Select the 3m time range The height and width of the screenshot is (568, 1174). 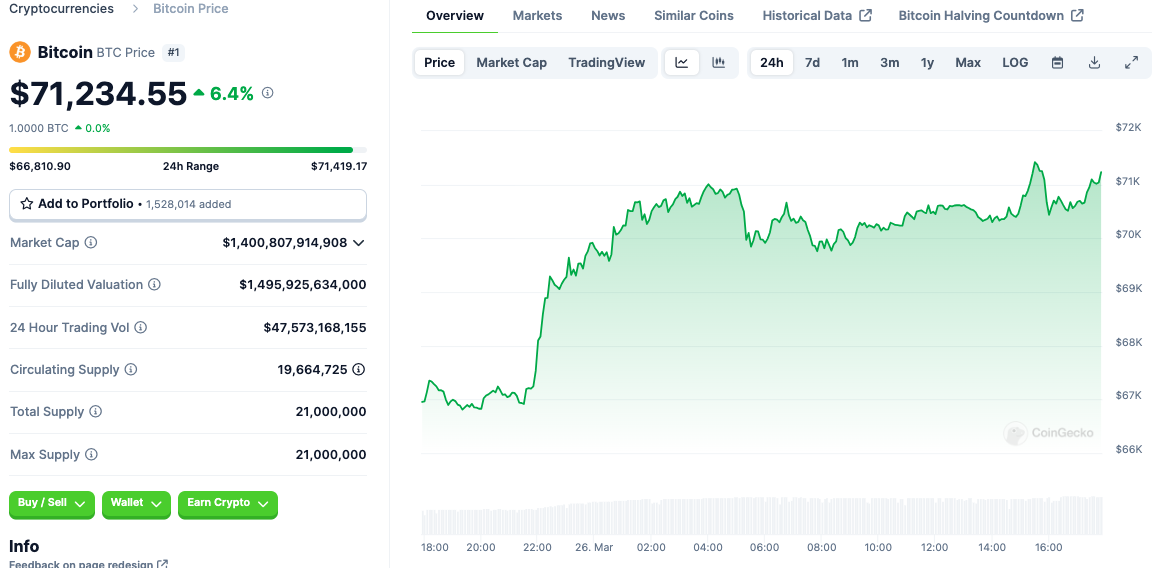click(x=889, y=63)
